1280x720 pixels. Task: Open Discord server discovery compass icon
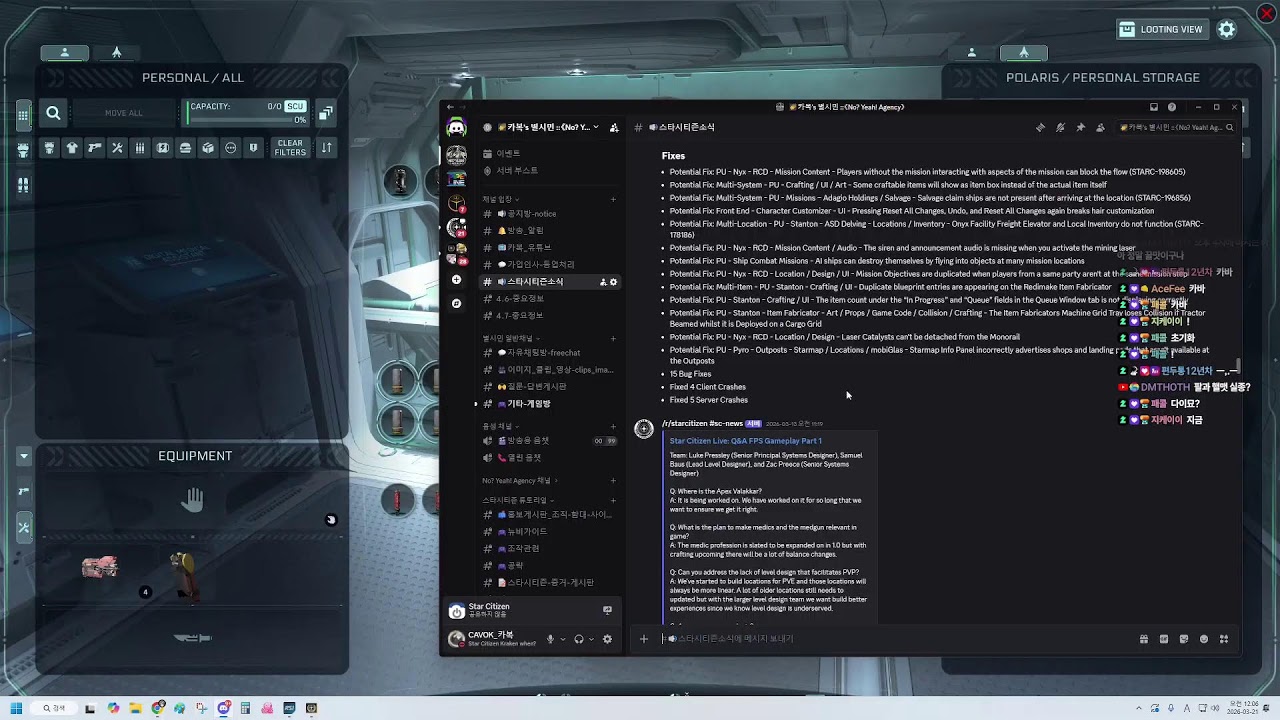click(x=456, y=303)
